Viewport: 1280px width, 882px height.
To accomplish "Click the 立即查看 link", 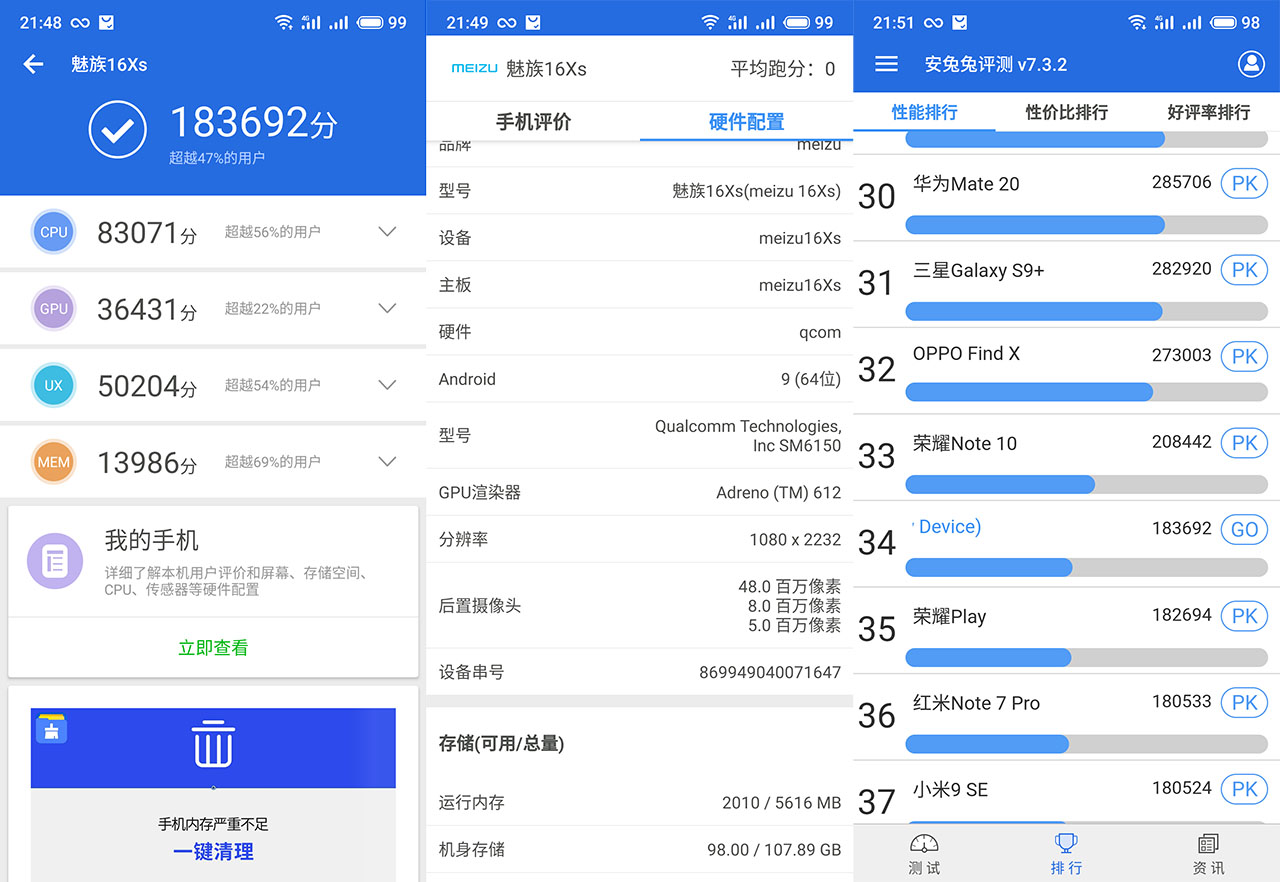I will [212, 646].
